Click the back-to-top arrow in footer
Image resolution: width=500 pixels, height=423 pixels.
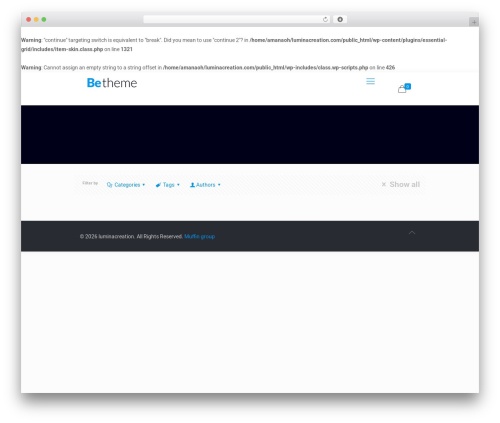412,232
